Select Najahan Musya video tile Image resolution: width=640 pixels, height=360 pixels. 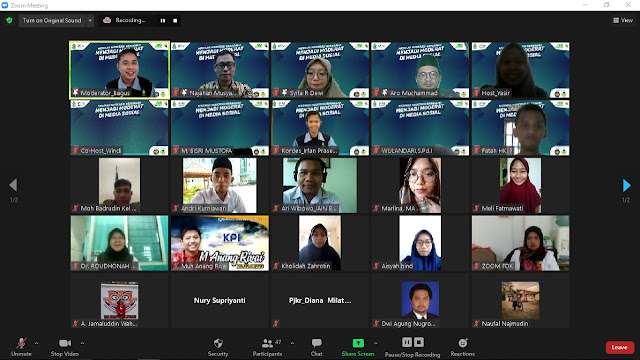[220, 70]
